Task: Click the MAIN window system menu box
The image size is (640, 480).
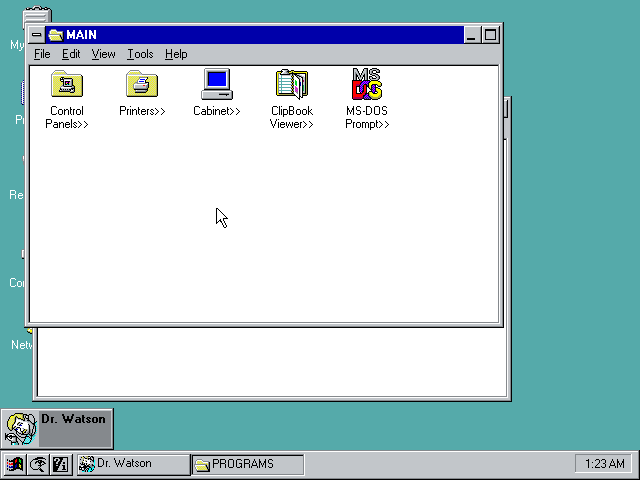Action: pos(36,35)
